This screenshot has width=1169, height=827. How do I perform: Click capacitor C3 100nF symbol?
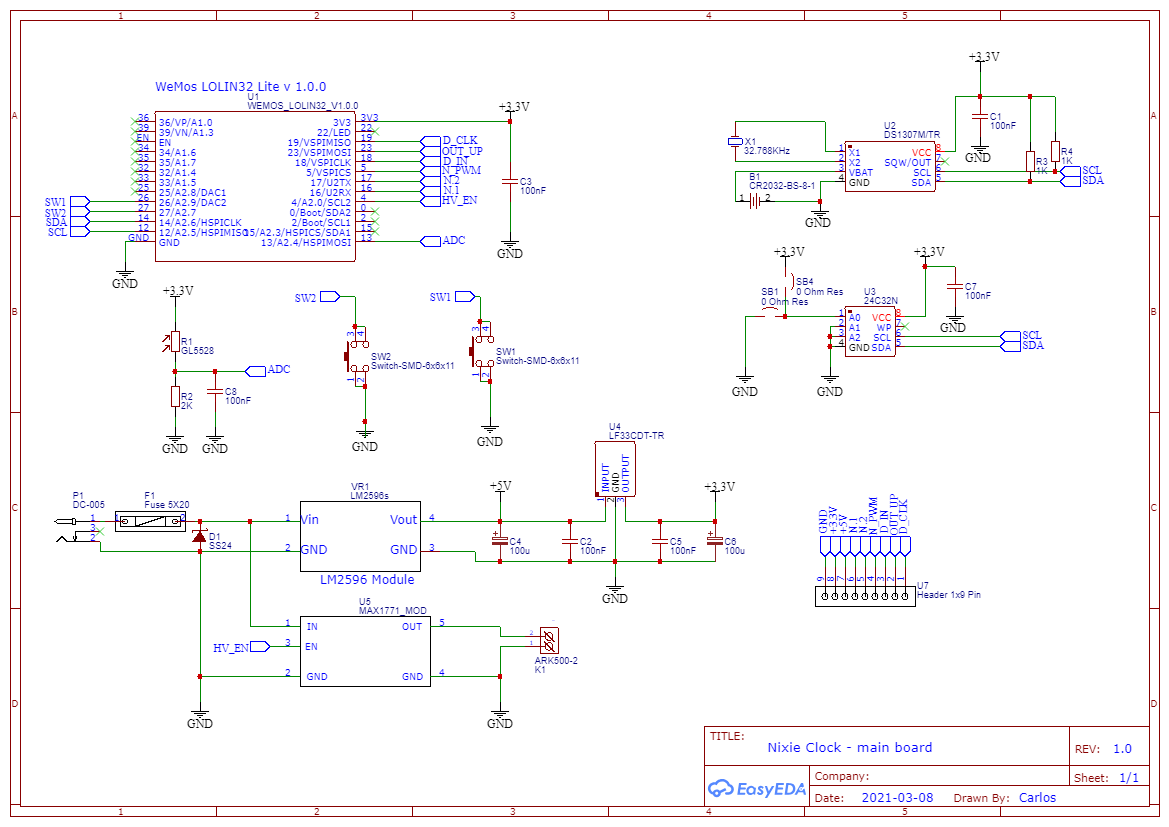tap(510, 182)
